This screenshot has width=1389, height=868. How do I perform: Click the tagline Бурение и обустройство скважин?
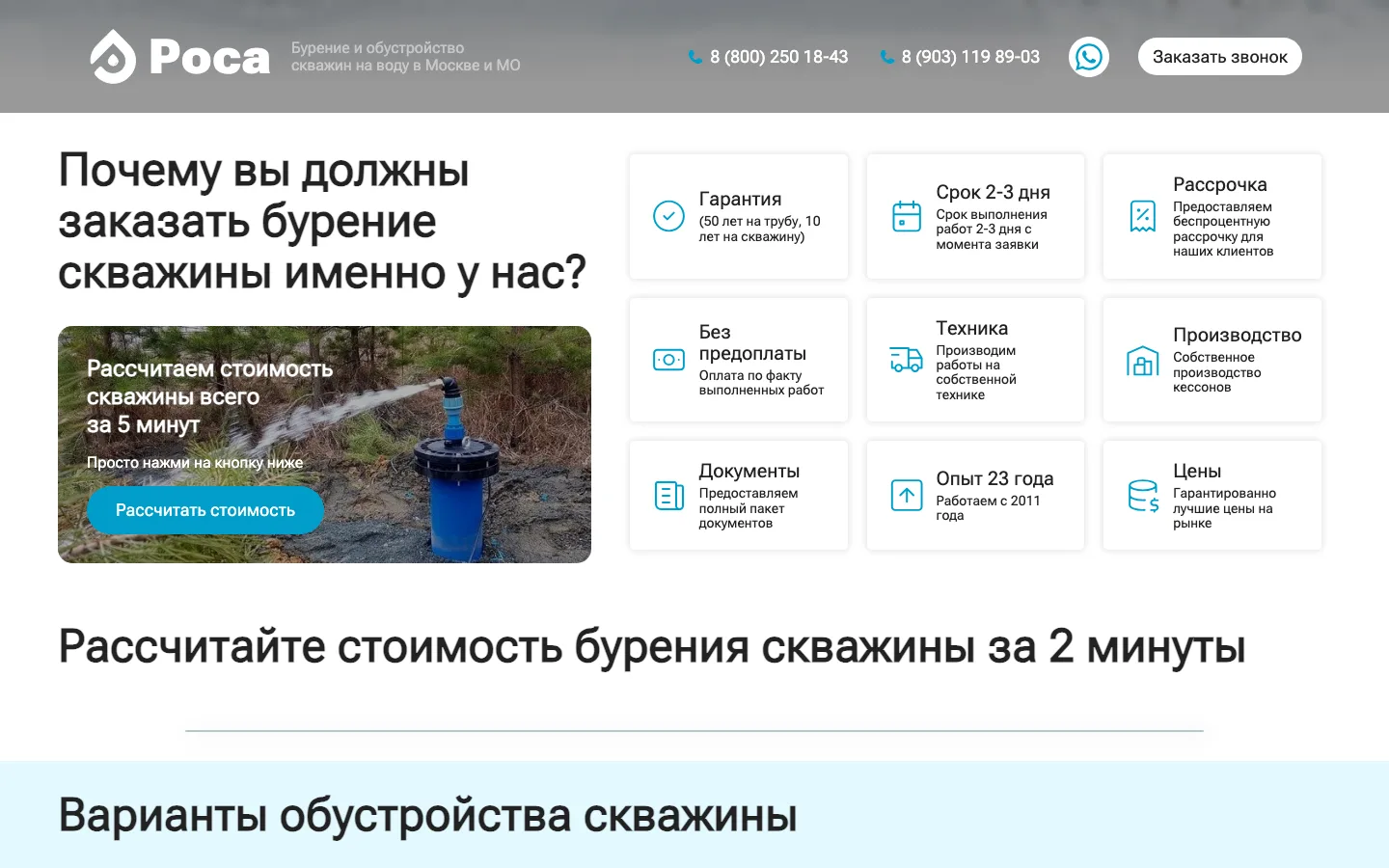click(405, 57)
